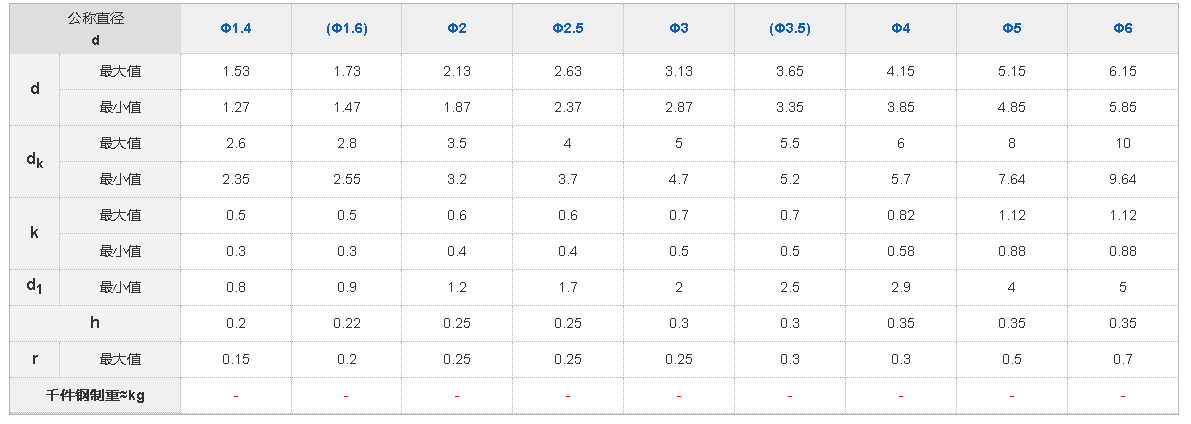1191x424 pixels.
Task: Click the 公称直径 d header cell
Action: coord(96,28)
